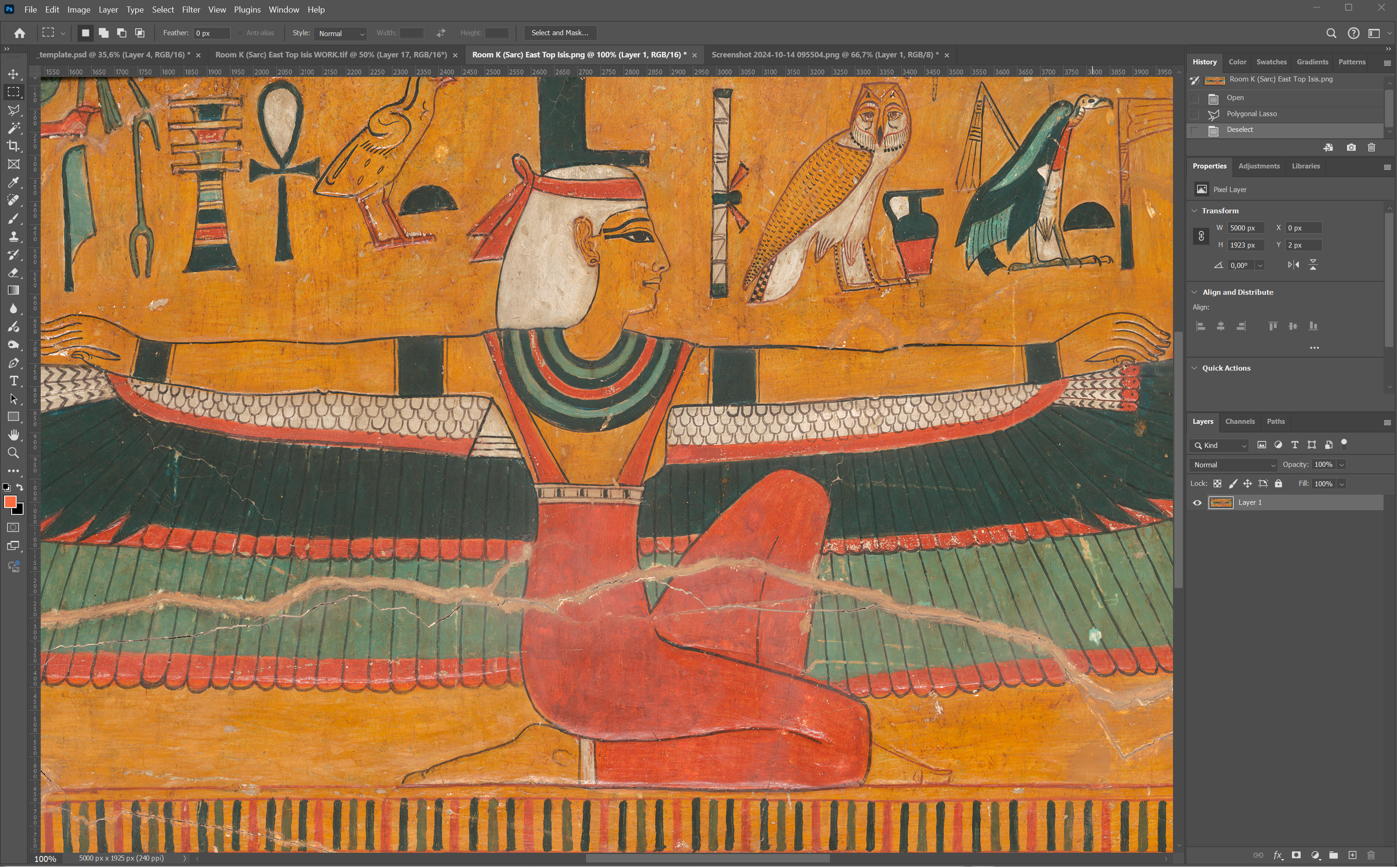Click flip horizontal icon in Transform
Screen dimensions: 1397x868
click(x=1293, y=265)
